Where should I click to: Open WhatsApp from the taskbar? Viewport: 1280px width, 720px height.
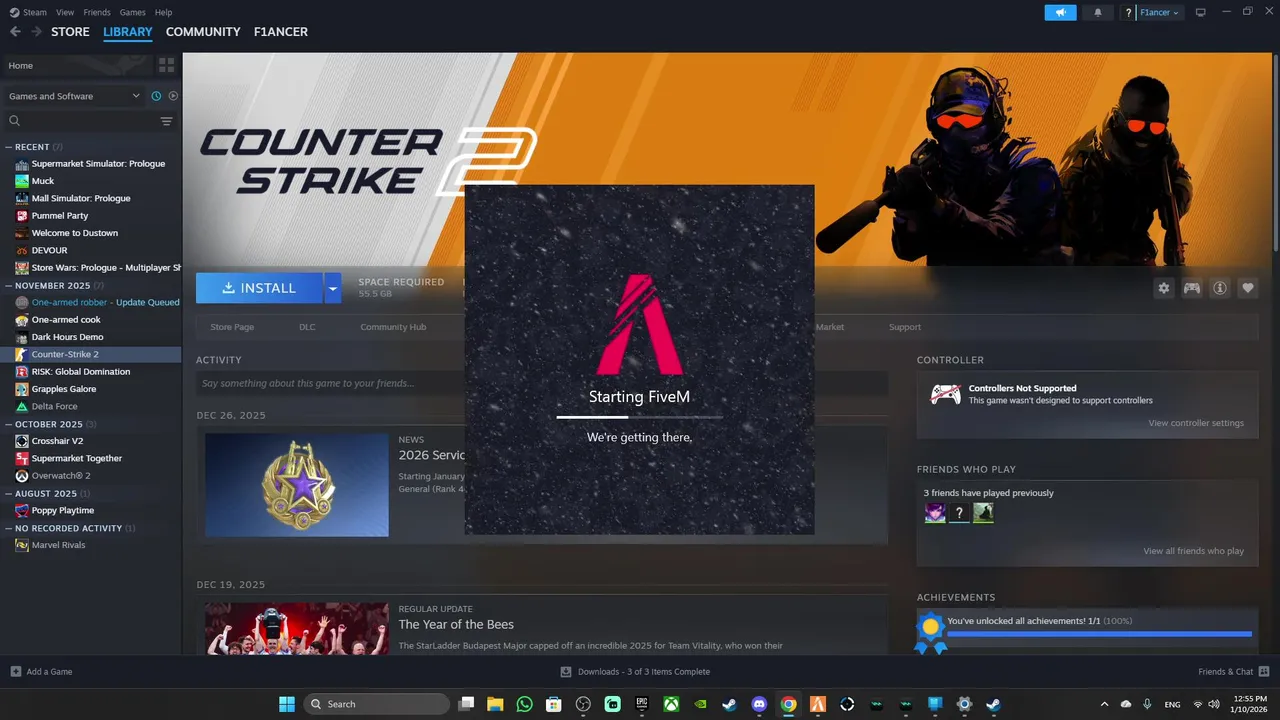point(525,704)
